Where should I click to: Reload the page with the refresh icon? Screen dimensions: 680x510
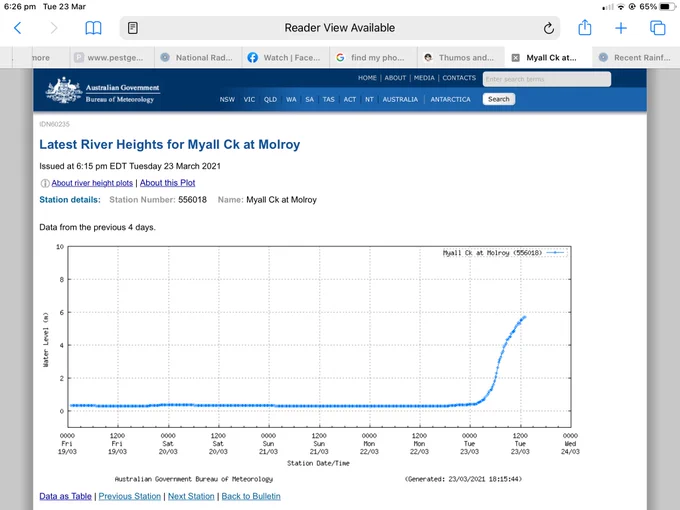click(549, 28)
